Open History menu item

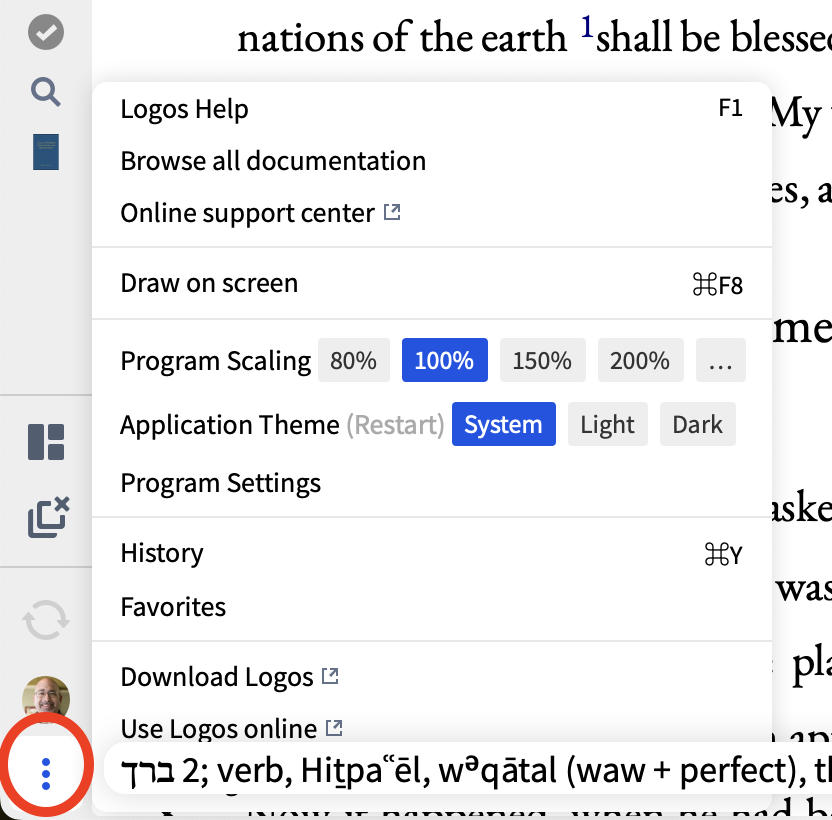pyautogui.click(x=431, y=554)
